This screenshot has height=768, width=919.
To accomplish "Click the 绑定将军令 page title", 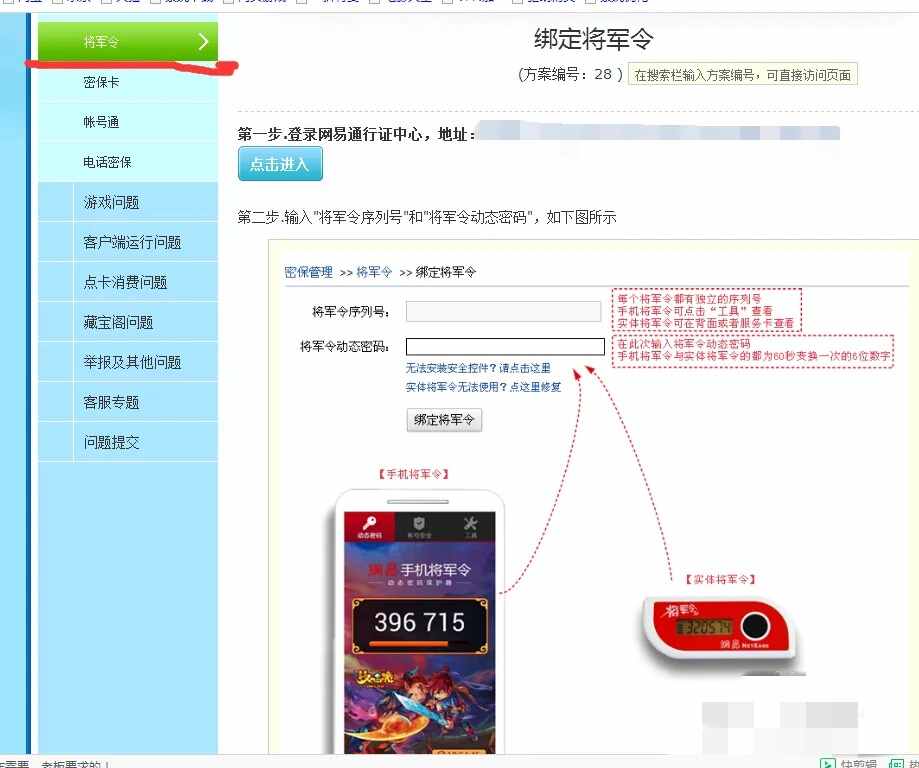I will pyautogui.click(x=593, y=39).
